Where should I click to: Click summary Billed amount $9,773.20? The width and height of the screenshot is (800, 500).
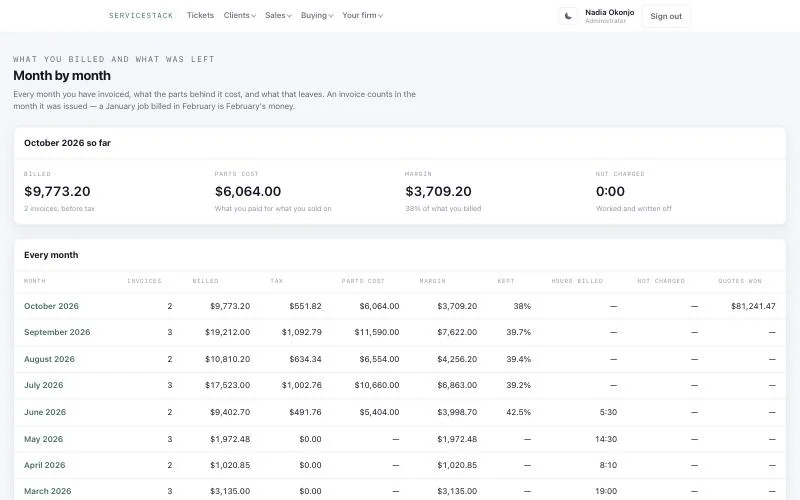pos(57,191)
